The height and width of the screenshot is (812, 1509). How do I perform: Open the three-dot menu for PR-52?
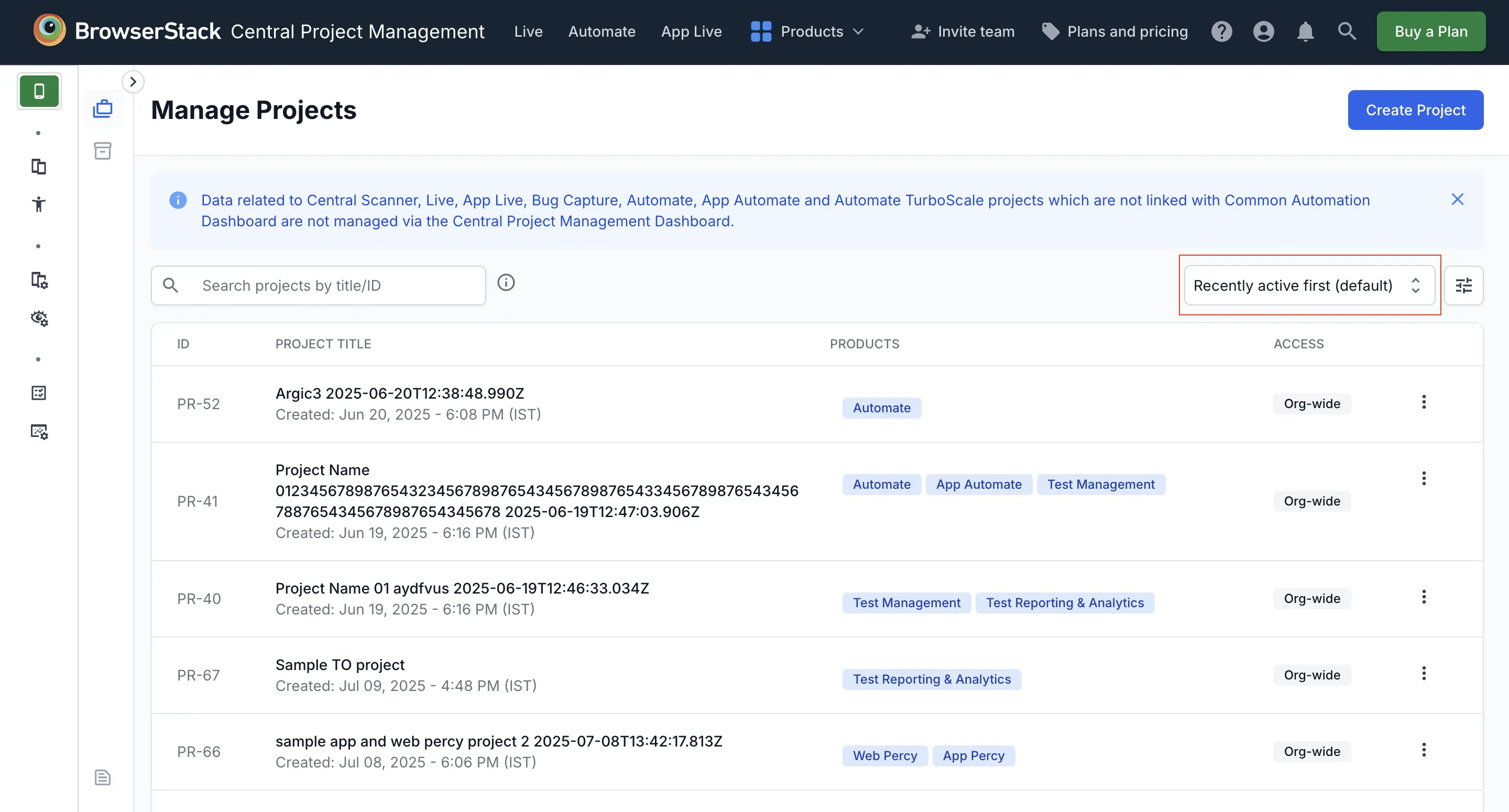1424,402
